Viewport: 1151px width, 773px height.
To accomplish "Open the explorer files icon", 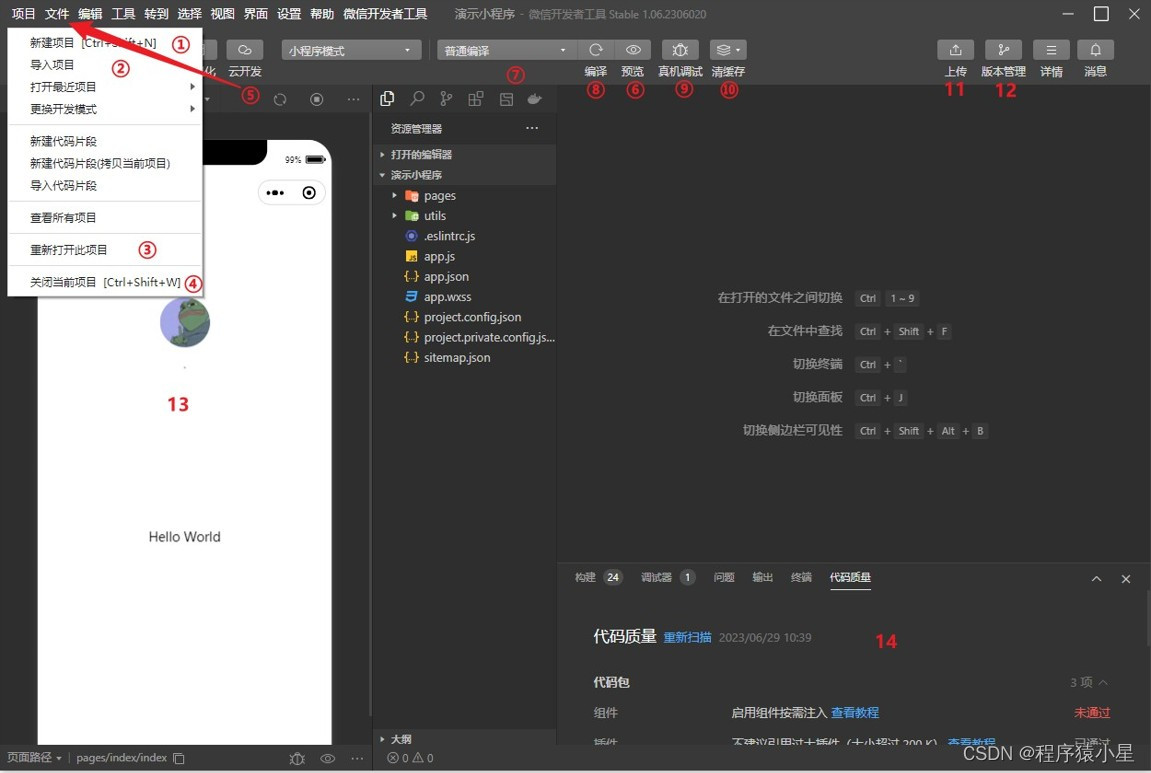I will (388, 99).
